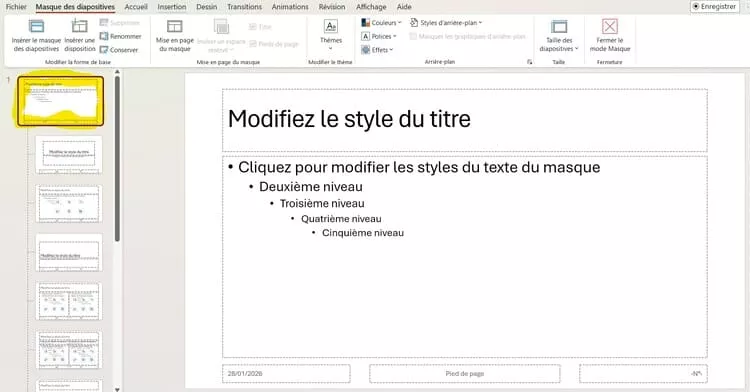The height and width of the screenshot is (392, 750).
Task: Open Insérer un espace réservé dropdown
Action: tap(221, 36)
